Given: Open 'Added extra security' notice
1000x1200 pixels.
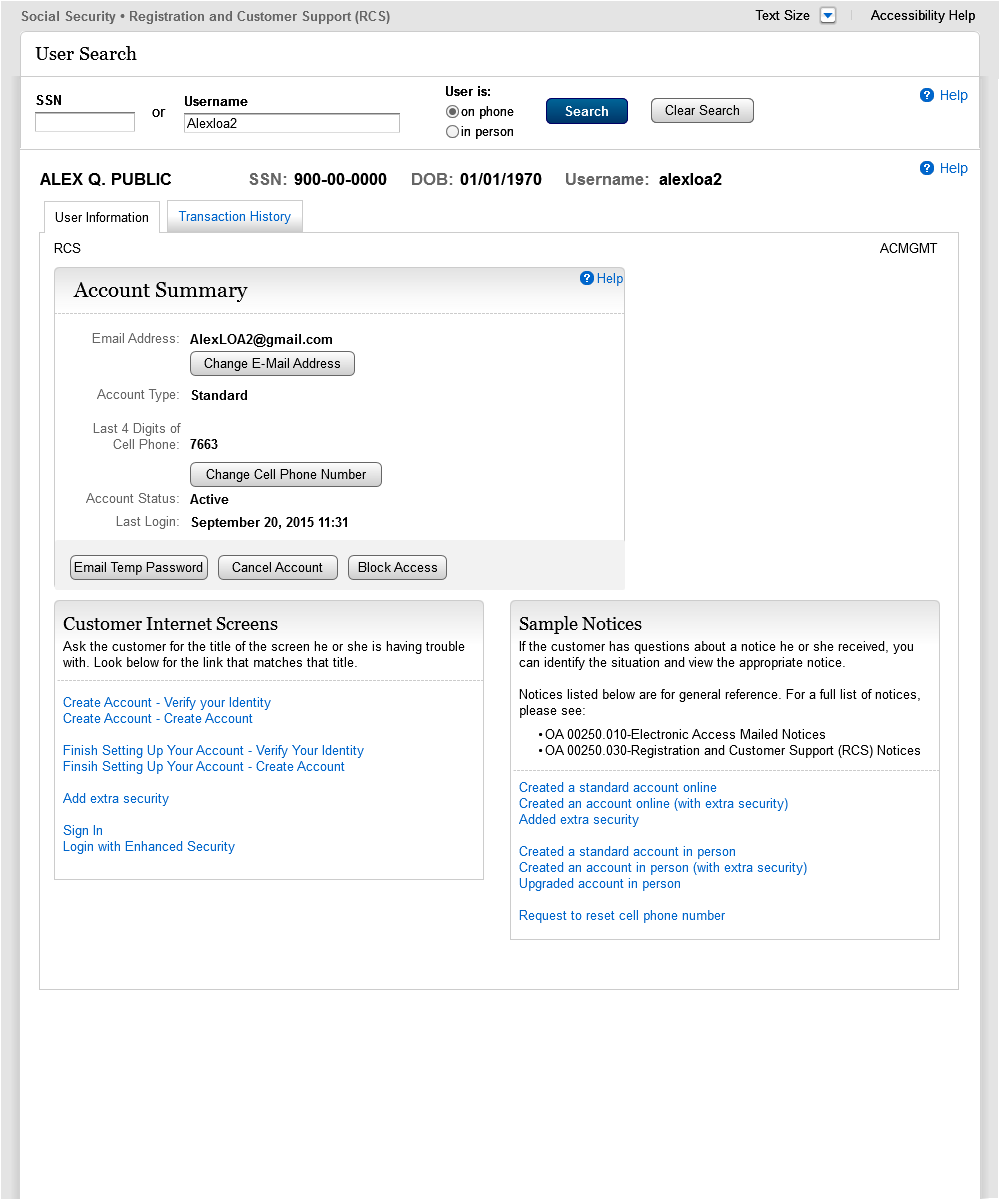Looking at the screenshot, I should click(x=579, y=819).
